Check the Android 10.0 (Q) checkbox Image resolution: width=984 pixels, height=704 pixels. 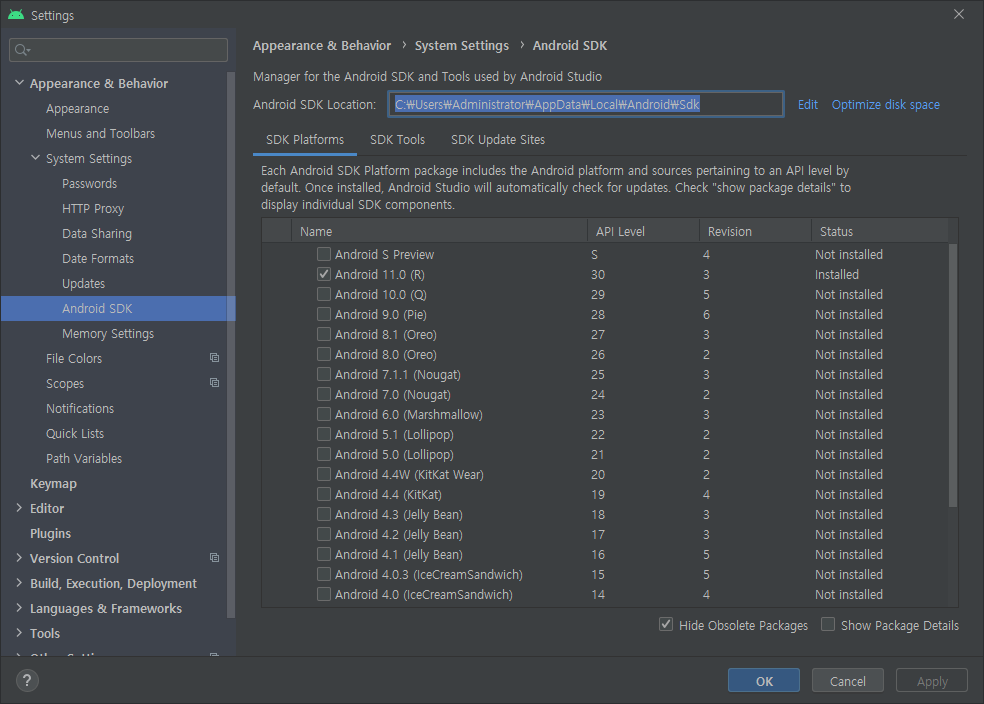[324, 294]
